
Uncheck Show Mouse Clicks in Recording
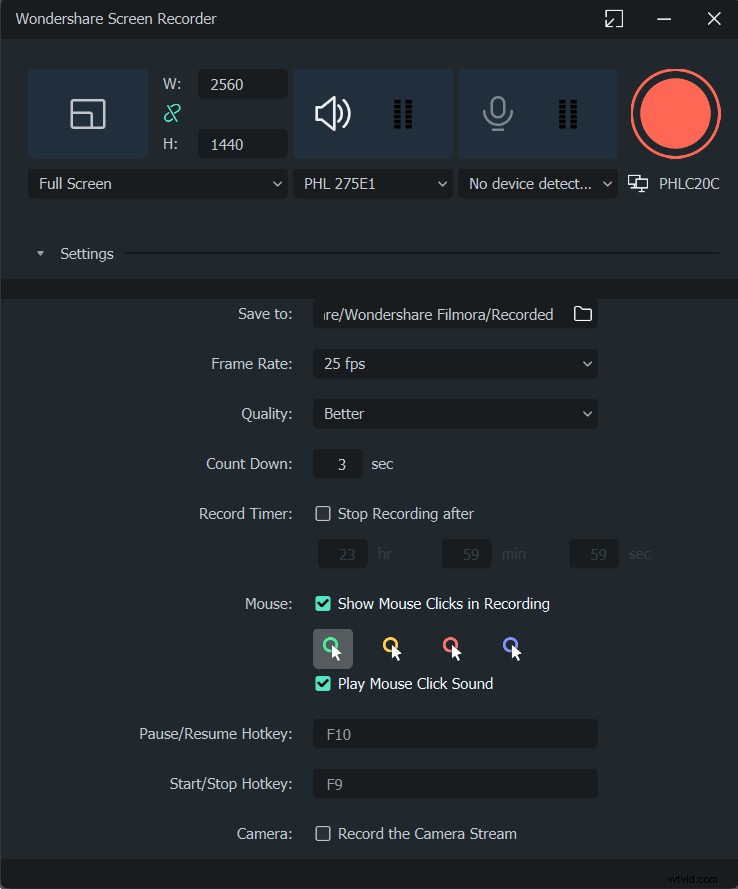[x=323, y=604]
